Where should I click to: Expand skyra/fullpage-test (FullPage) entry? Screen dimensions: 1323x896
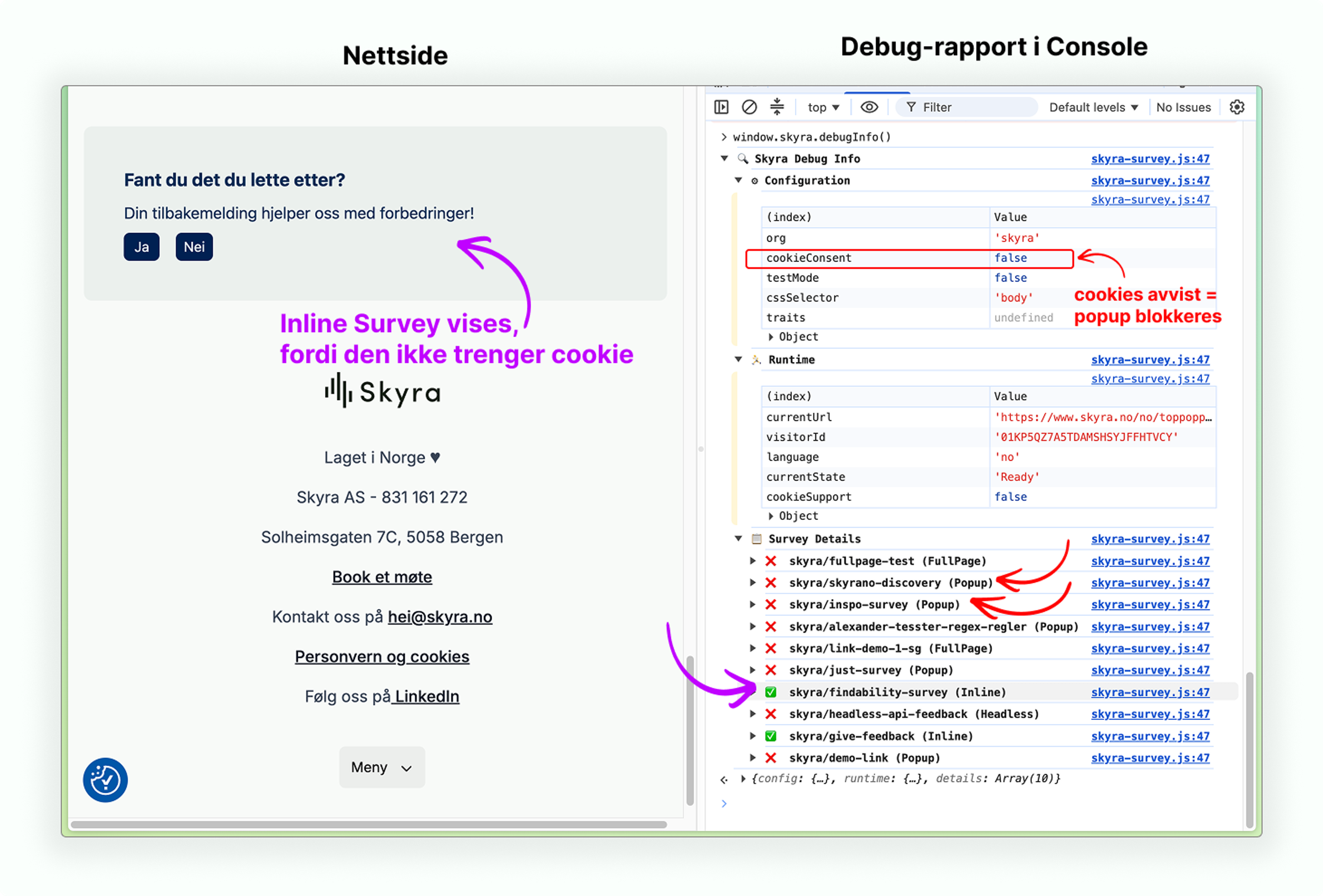click(752, 560)
